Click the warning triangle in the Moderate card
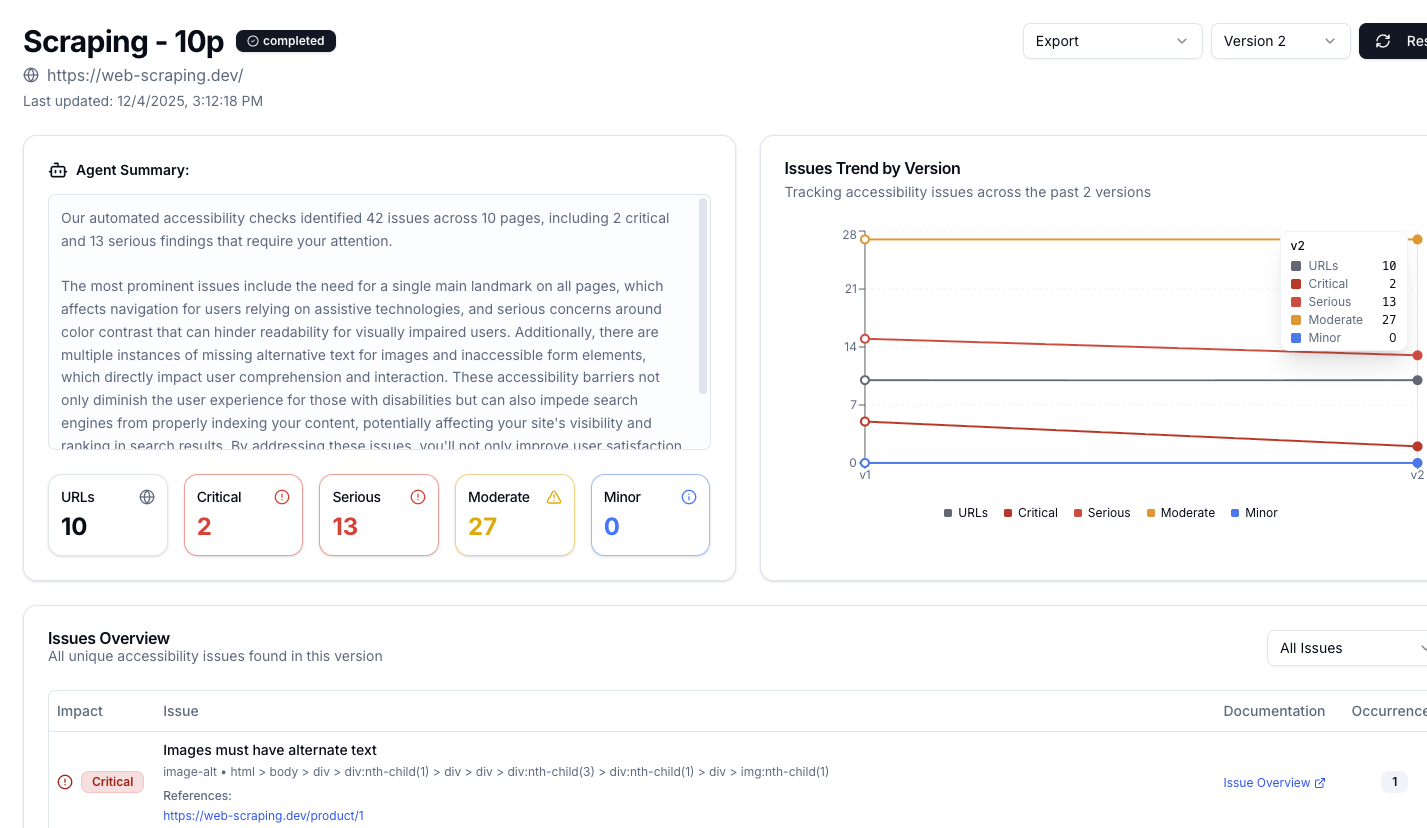The height and width of the screenshot is (828, 1427). pos(554,497)
